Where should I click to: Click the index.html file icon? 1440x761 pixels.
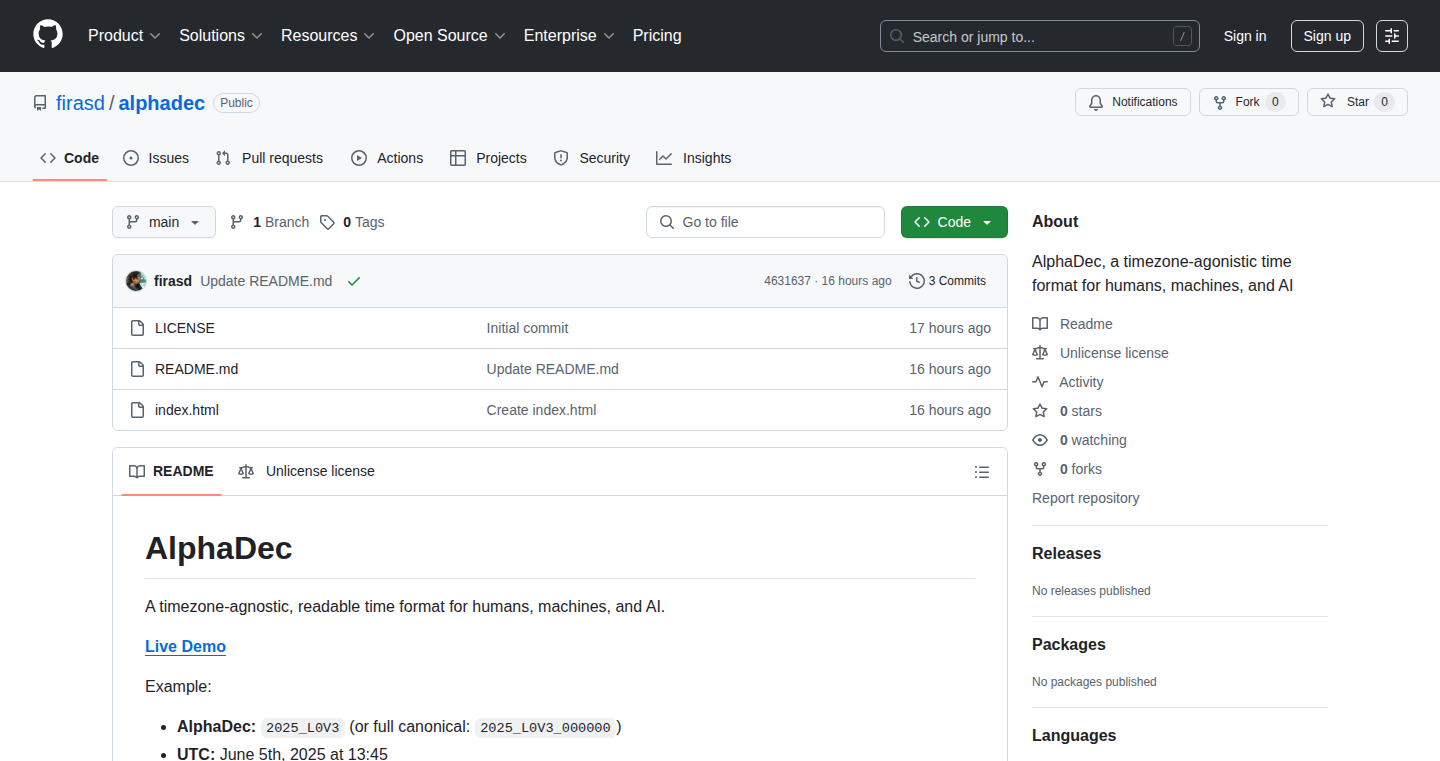[138, 410]
